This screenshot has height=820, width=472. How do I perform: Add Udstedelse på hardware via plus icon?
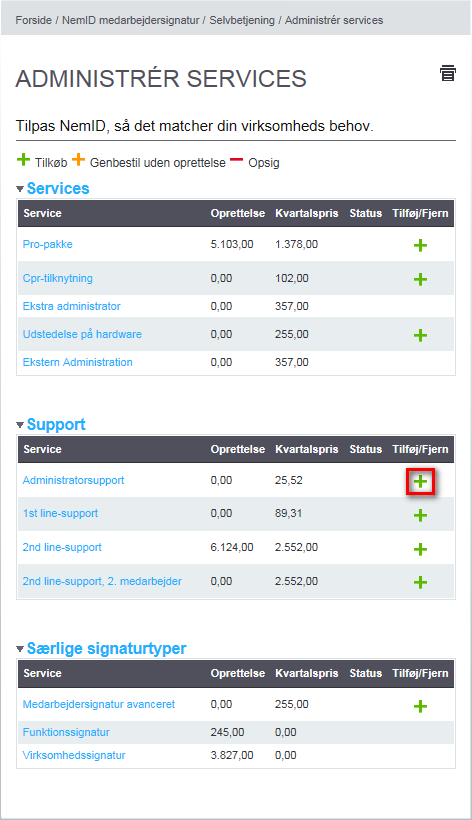click(x=420, y=335)
